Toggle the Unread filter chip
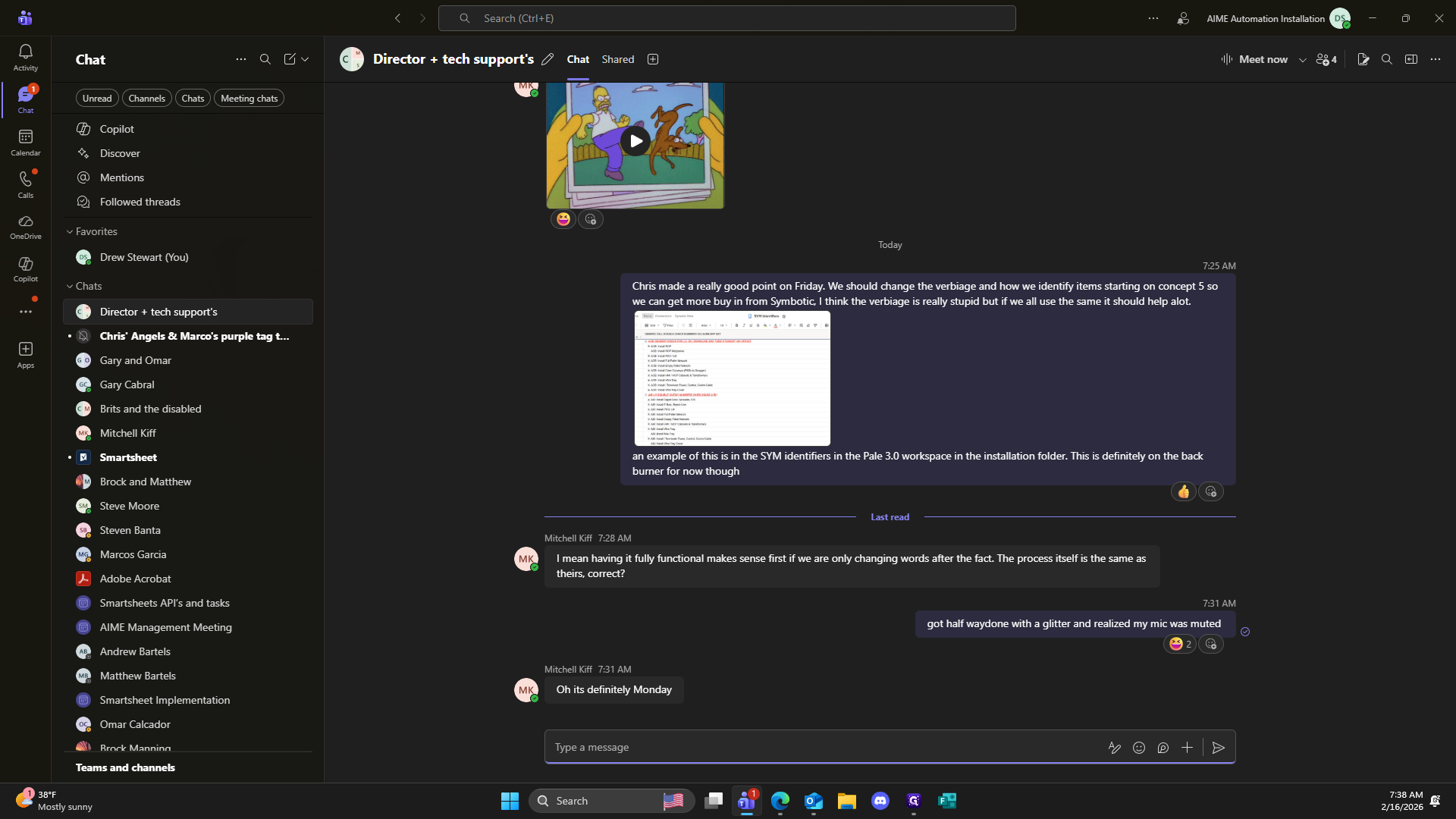Viewport: 1456px width, 819px height. 97,99
